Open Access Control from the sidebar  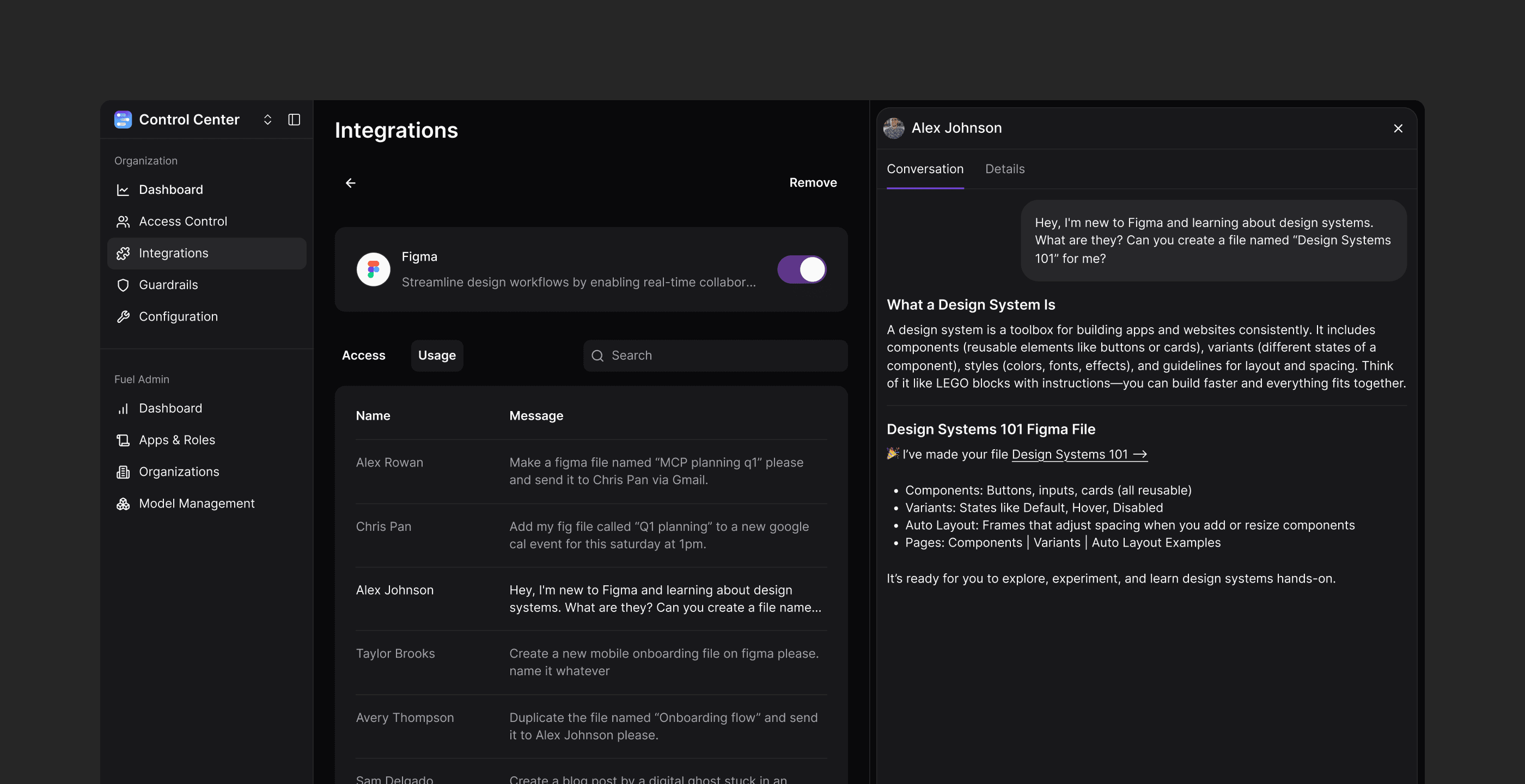182,221
